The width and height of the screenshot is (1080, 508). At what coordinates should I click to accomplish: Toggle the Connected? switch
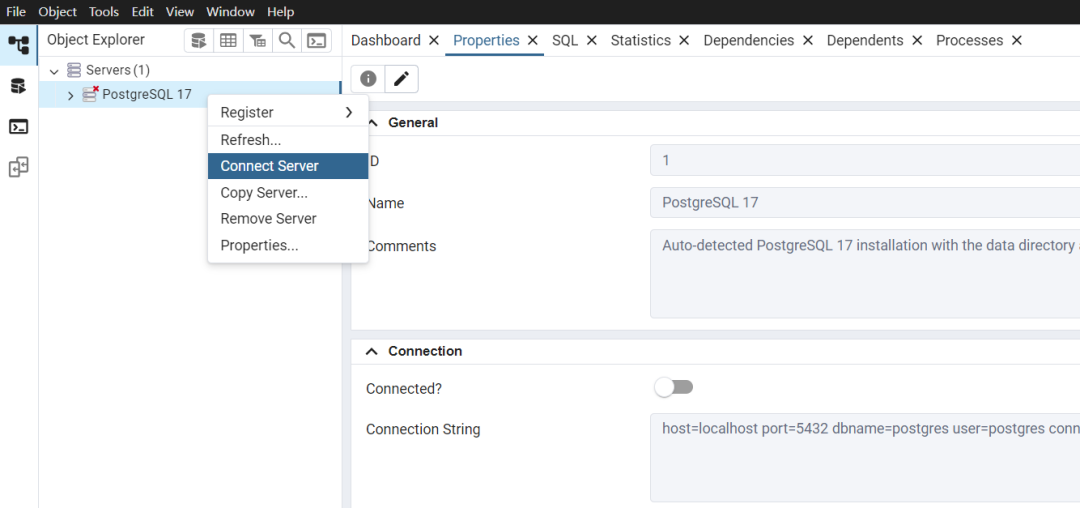[x=674, y=388]
